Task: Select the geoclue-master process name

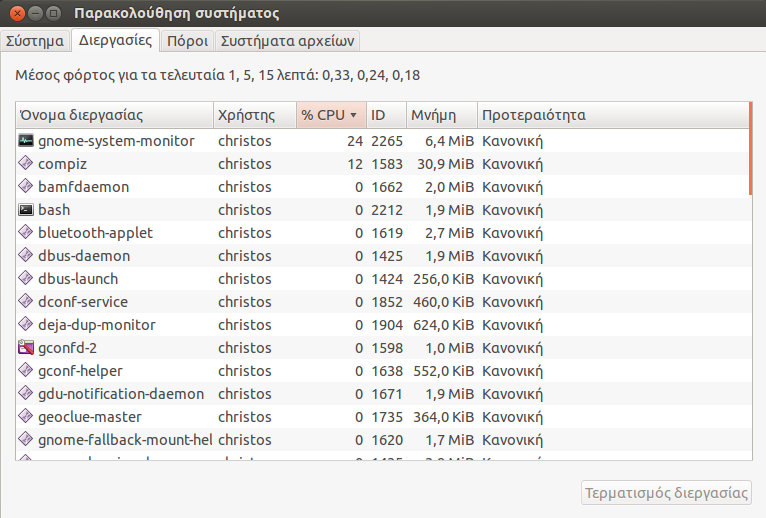Action: [90, 416]
